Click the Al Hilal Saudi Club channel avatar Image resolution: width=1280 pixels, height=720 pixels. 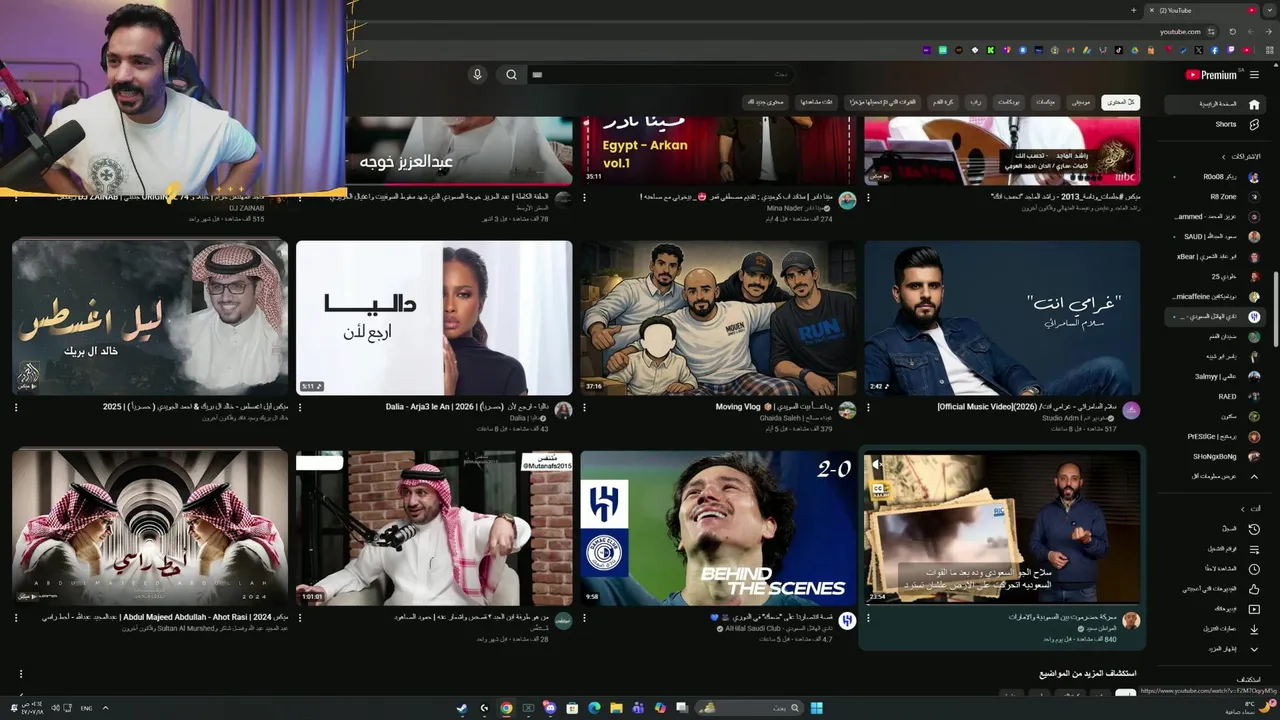(848, 621)
